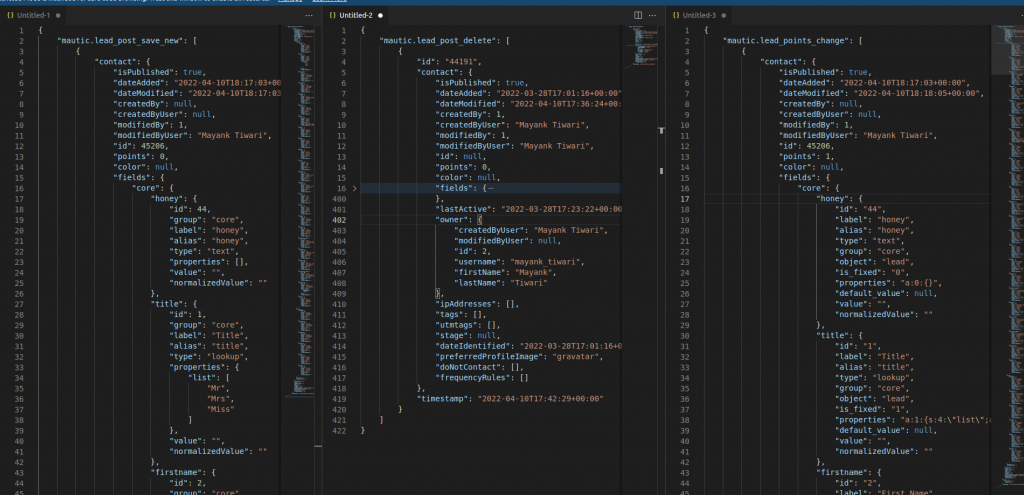Click the "mayank_tiwari" username value
Viewport: 1024px width, 495px height.
tap(547, 262)
